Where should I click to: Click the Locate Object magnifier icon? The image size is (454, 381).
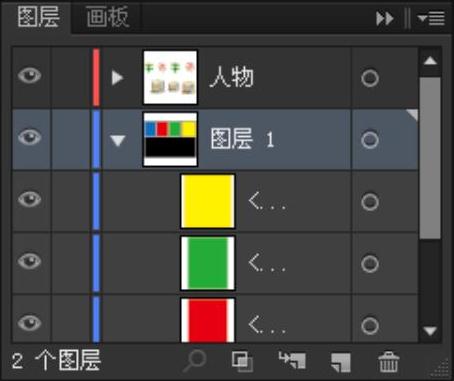pyautogui.click(x=195, y=361)
